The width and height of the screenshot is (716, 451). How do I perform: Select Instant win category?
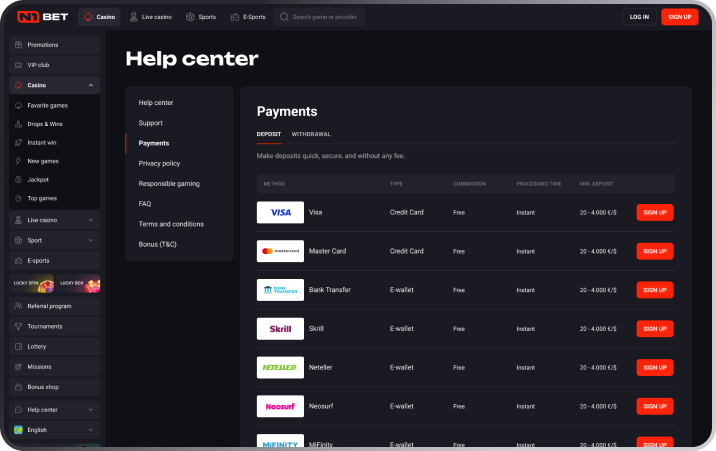click(43, 142)
